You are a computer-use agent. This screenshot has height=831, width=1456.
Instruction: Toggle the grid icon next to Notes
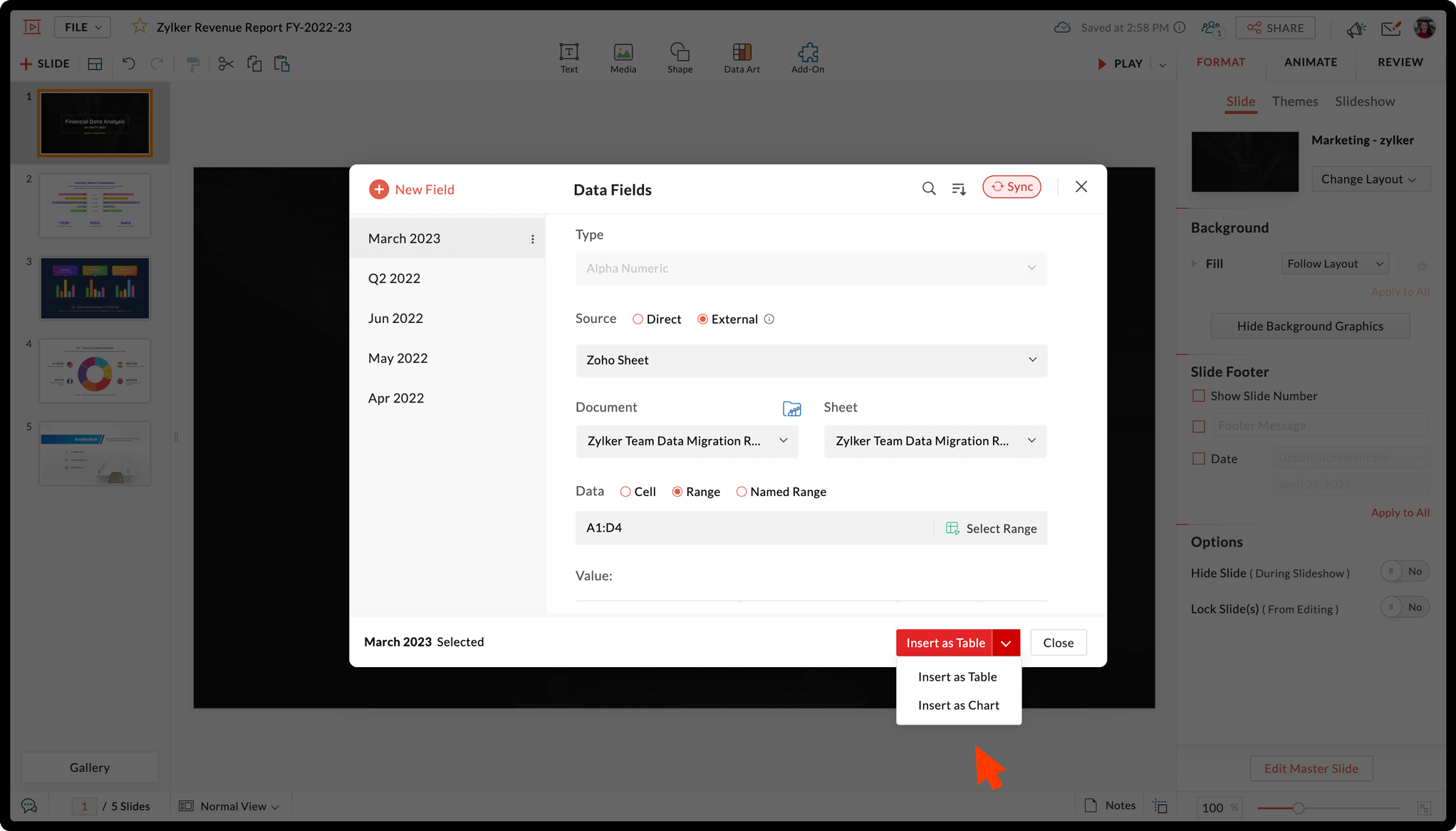click(x=1160, y=806)
